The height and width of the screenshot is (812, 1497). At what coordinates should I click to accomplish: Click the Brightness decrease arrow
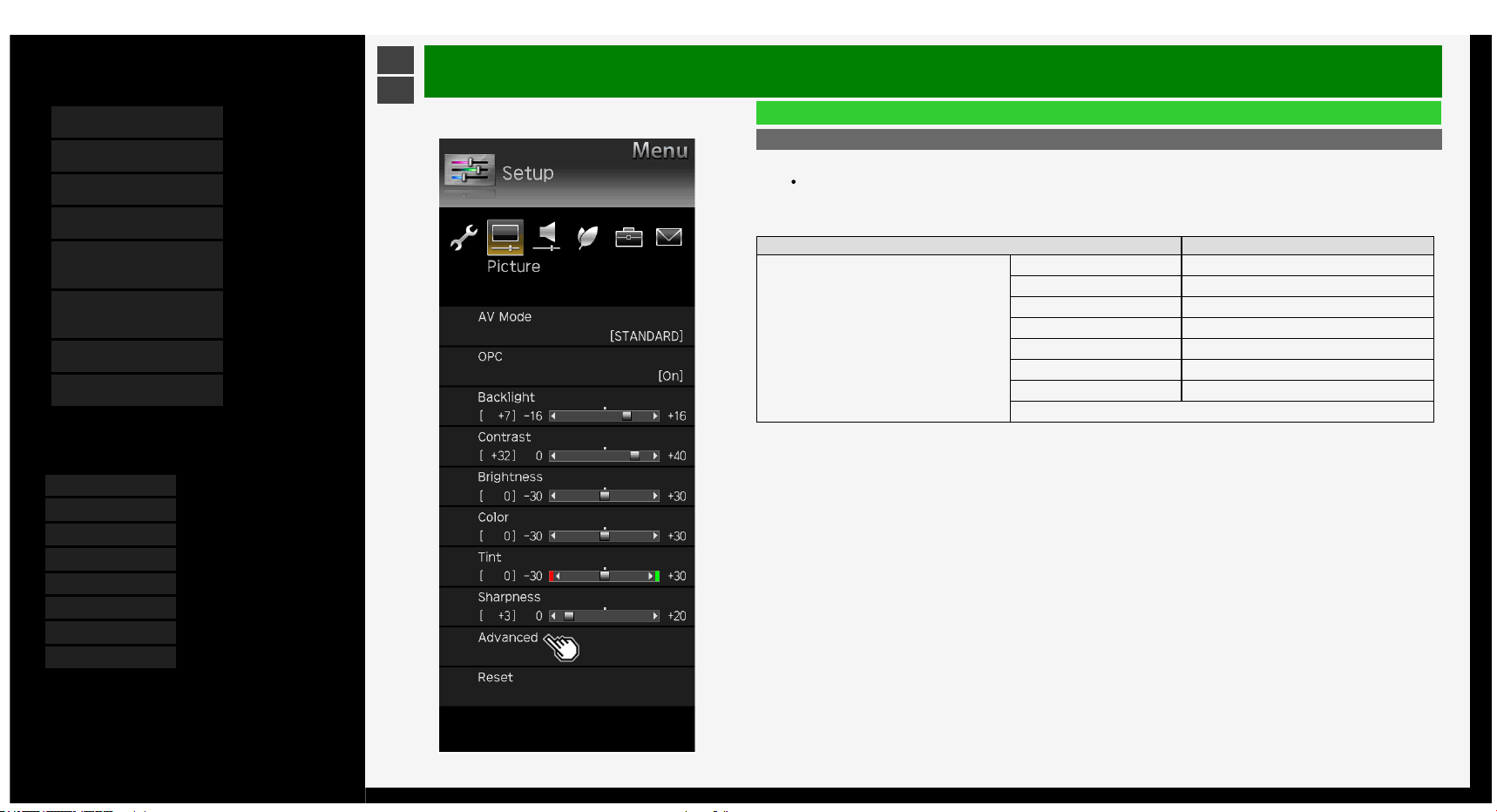pos(553,497)
